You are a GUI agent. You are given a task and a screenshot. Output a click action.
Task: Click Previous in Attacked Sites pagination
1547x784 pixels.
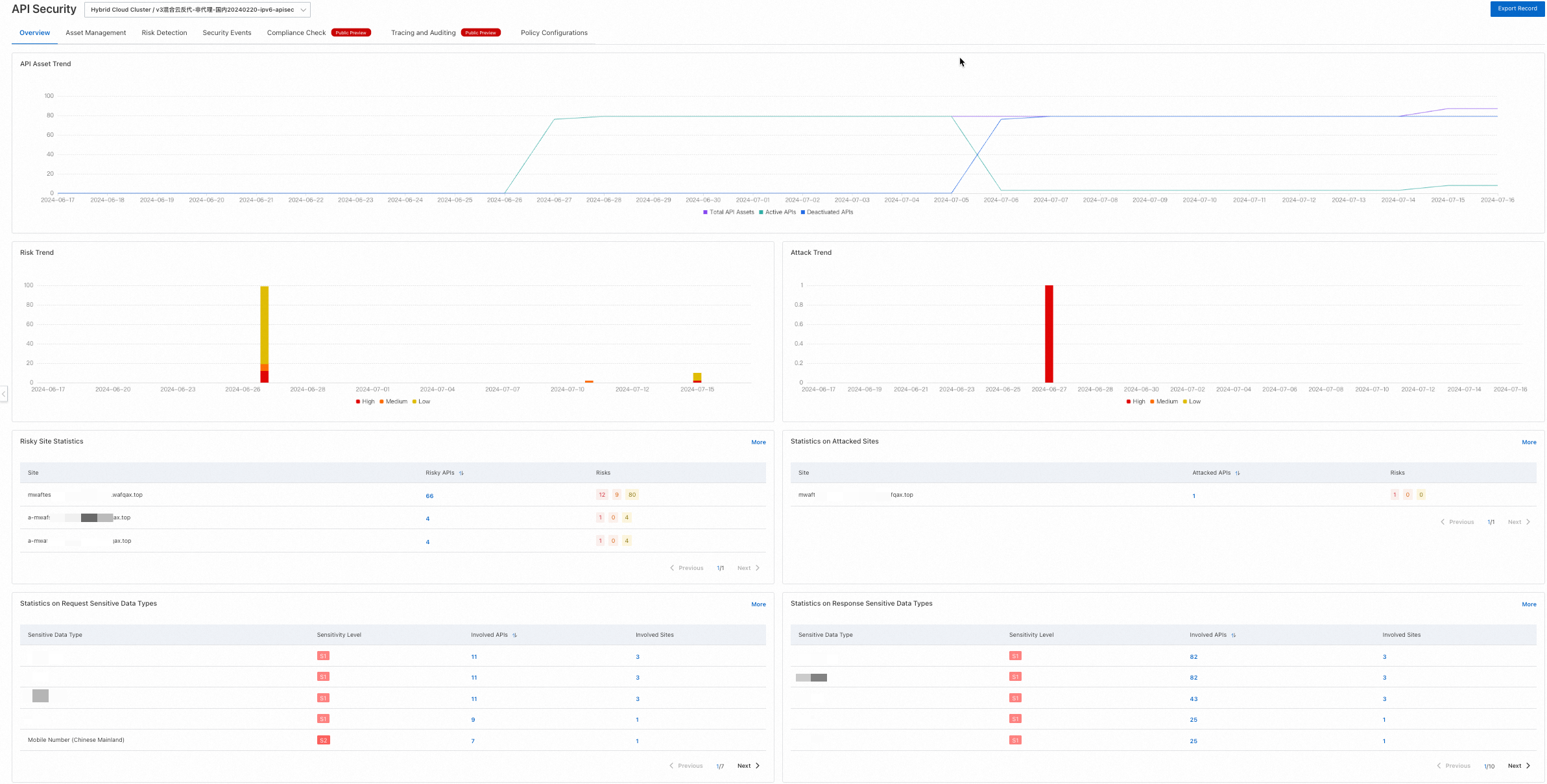click(1457, 522)
